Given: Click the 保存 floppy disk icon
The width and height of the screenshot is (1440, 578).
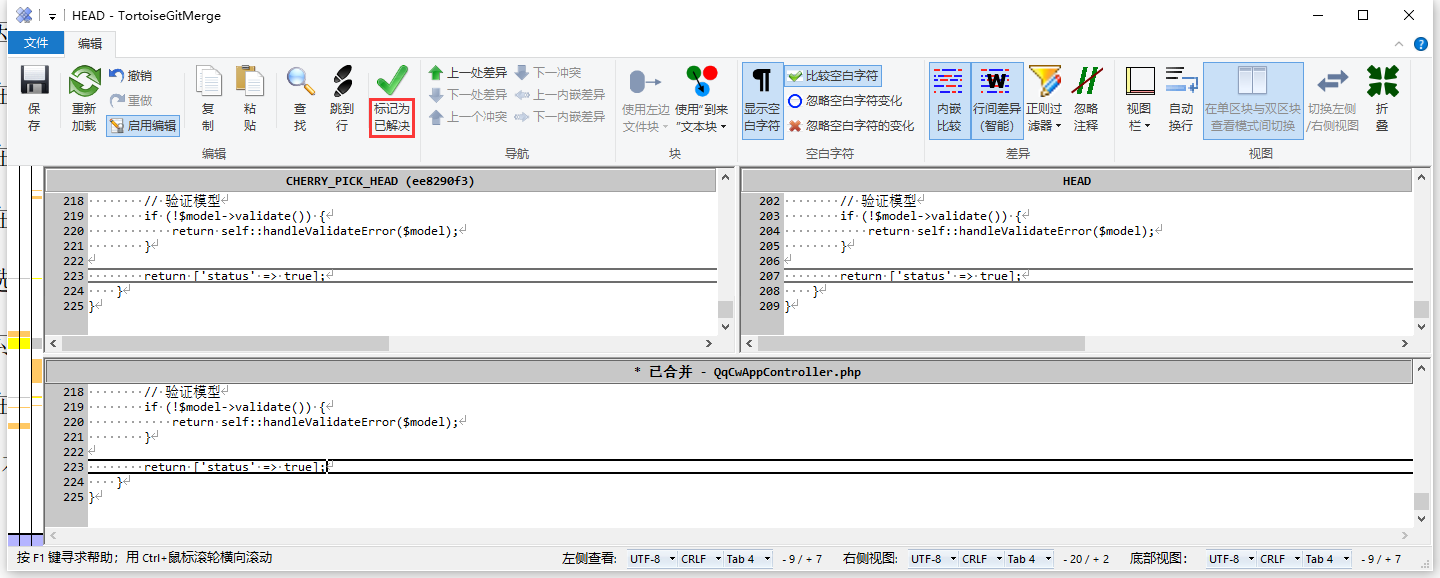Looking at the screenshot, I should (34, 81).
